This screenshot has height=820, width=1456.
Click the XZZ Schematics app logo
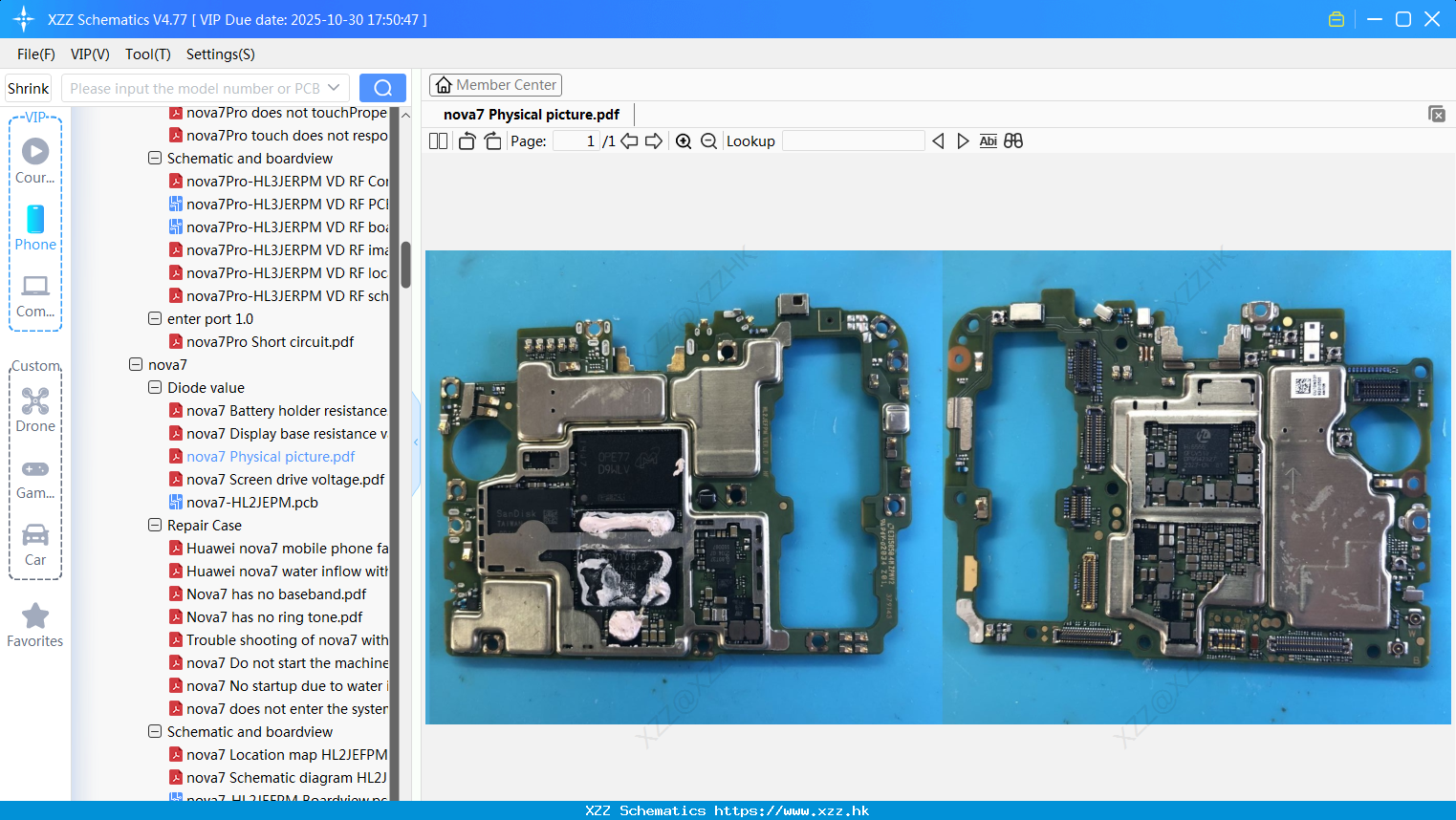click(24, 19)
